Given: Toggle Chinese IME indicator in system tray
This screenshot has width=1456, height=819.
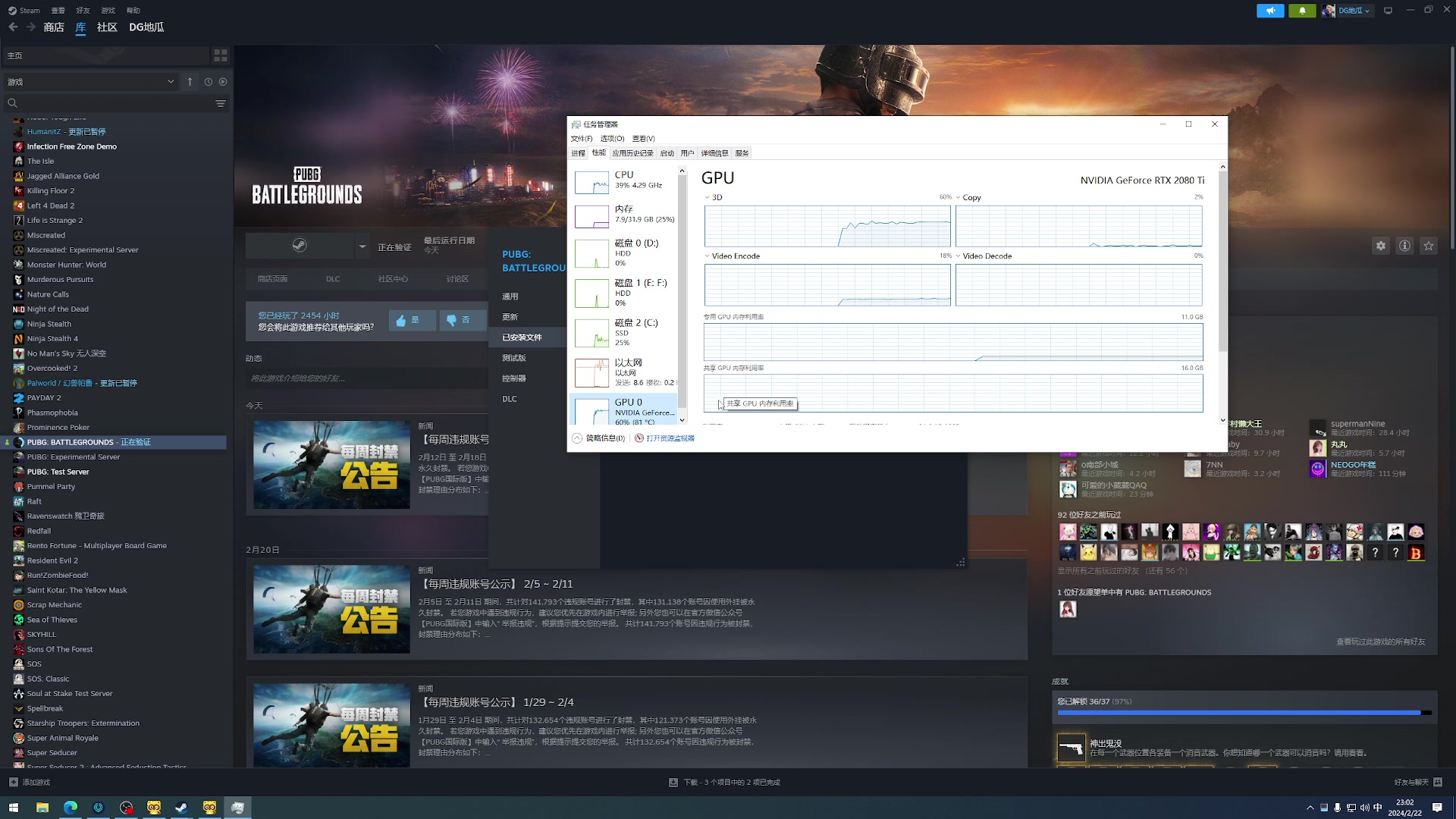Looking at the screenshot, I should tap(1378, 808).
